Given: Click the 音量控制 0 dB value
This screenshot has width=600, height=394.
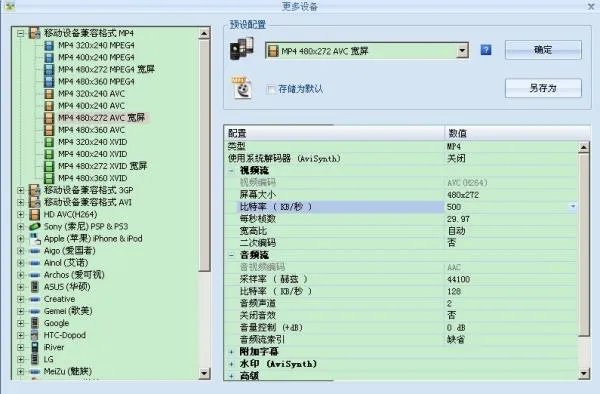Looking at the screenshot, I should (456, 328).
